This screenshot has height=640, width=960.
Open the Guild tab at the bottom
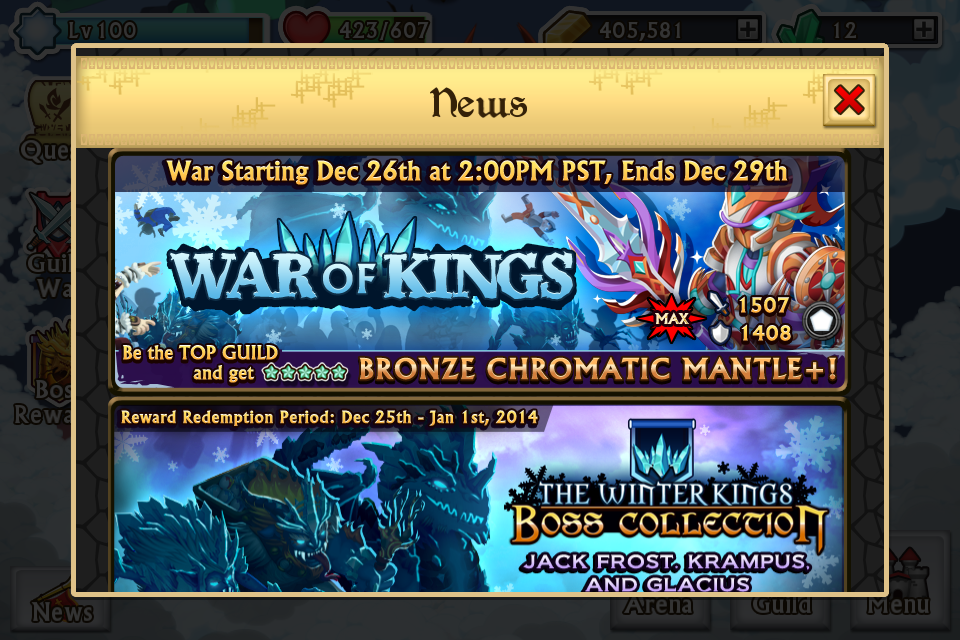[x=782, y=606]
